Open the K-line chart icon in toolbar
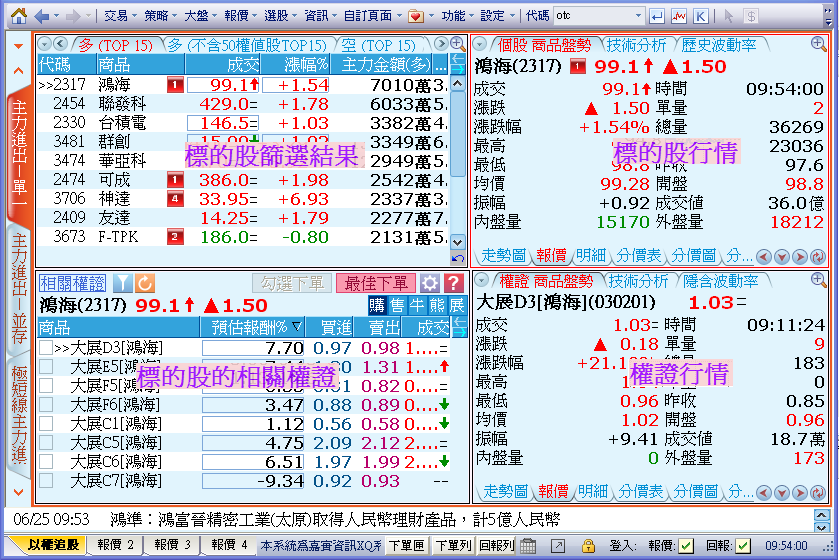Viewport: 839px width, 560px height. (x=700, y=16)
